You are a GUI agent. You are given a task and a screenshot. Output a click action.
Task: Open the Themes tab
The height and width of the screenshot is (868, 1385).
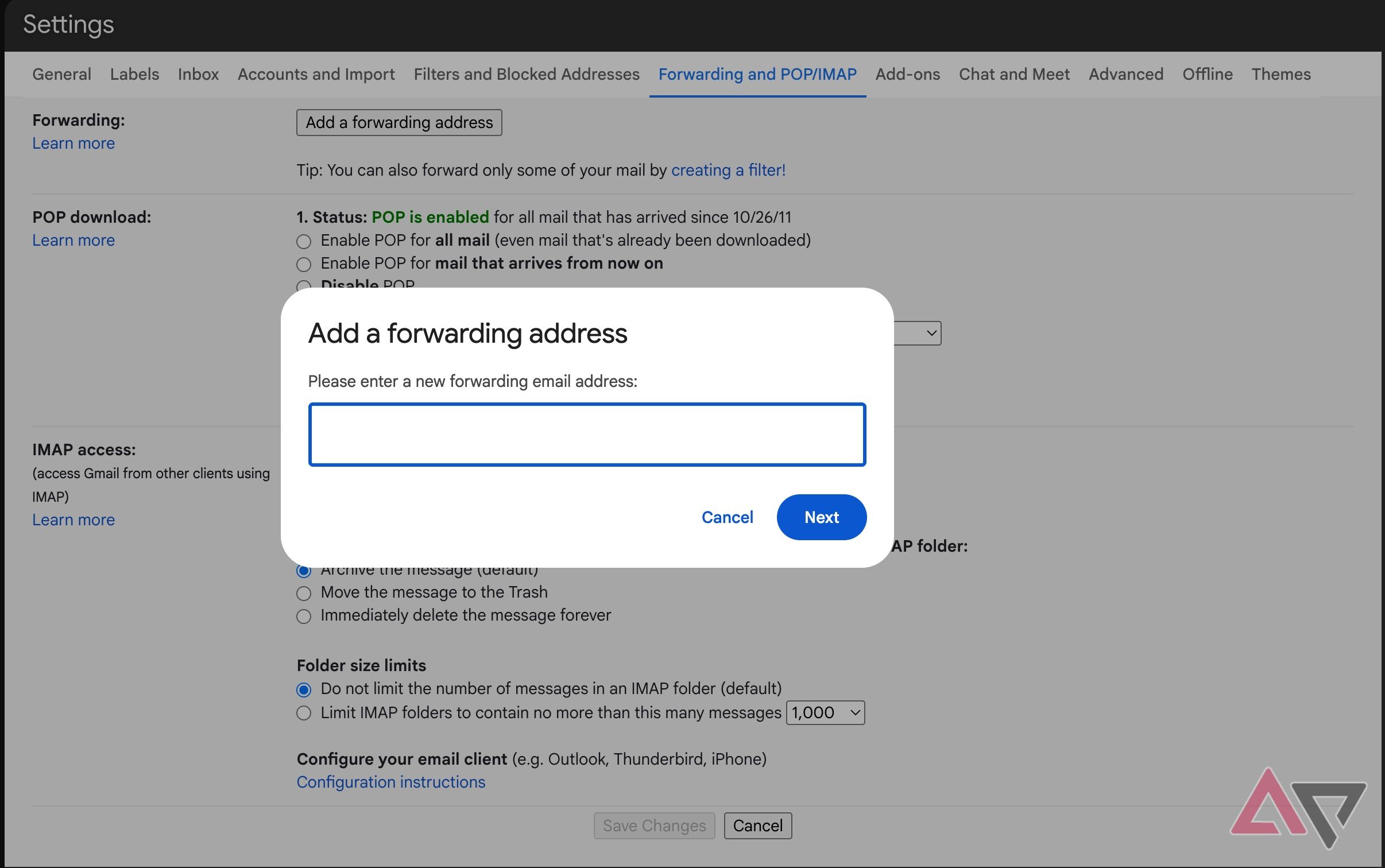1281,74
